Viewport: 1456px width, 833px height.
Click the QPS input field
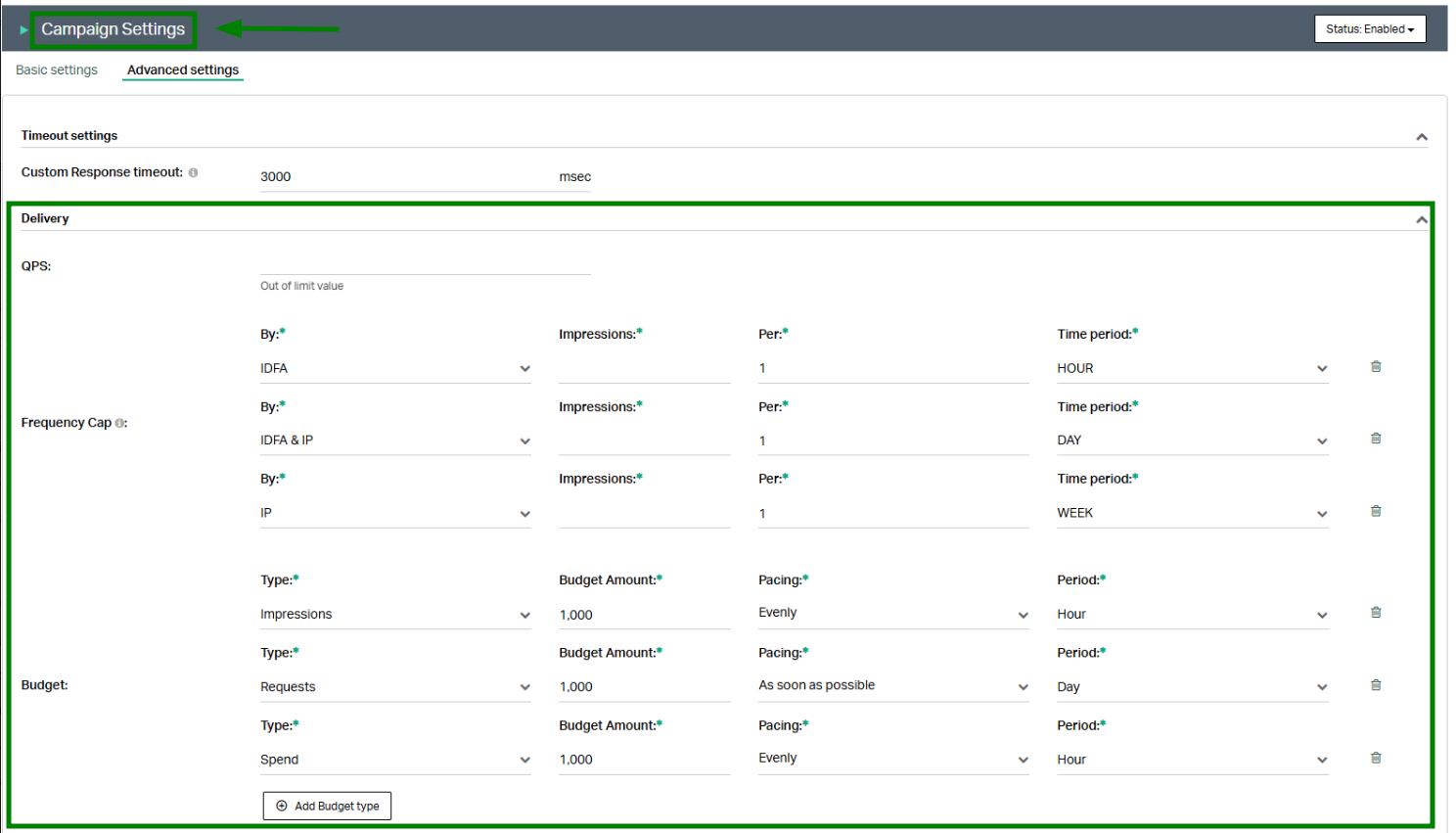(x=425, y=264)
